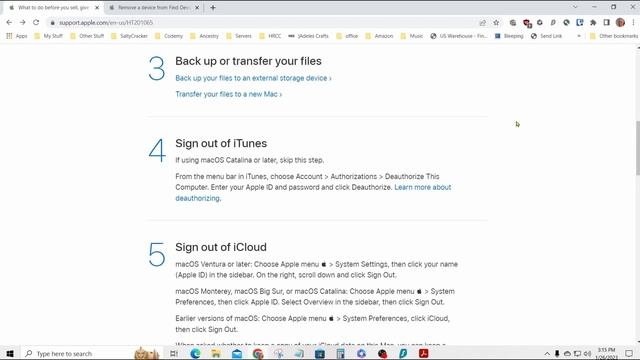Click 'Back up or transfer your files' heading
This screenshot has height=360, width=640.
click(248, 61)
